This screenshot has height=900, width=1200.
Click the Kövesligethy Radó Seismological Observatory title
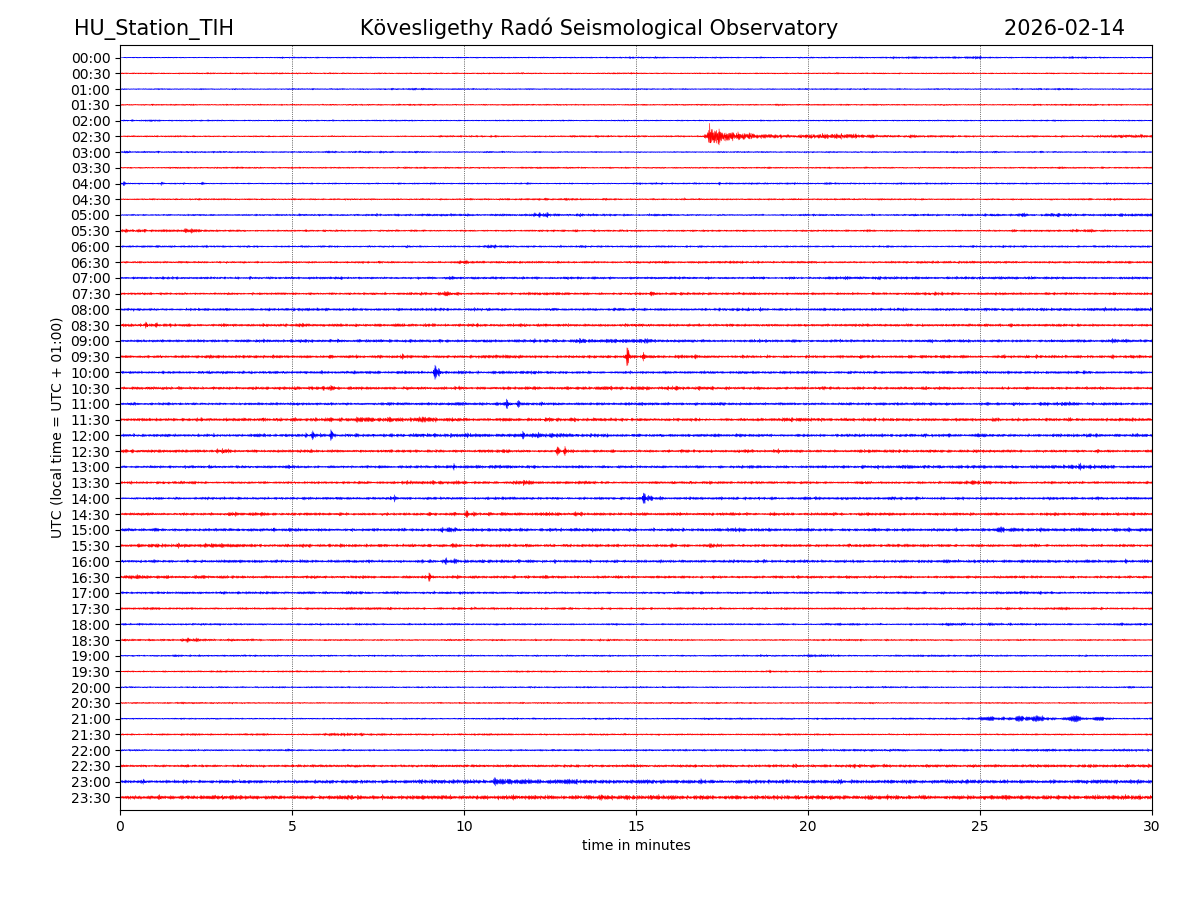click(598, 28)
